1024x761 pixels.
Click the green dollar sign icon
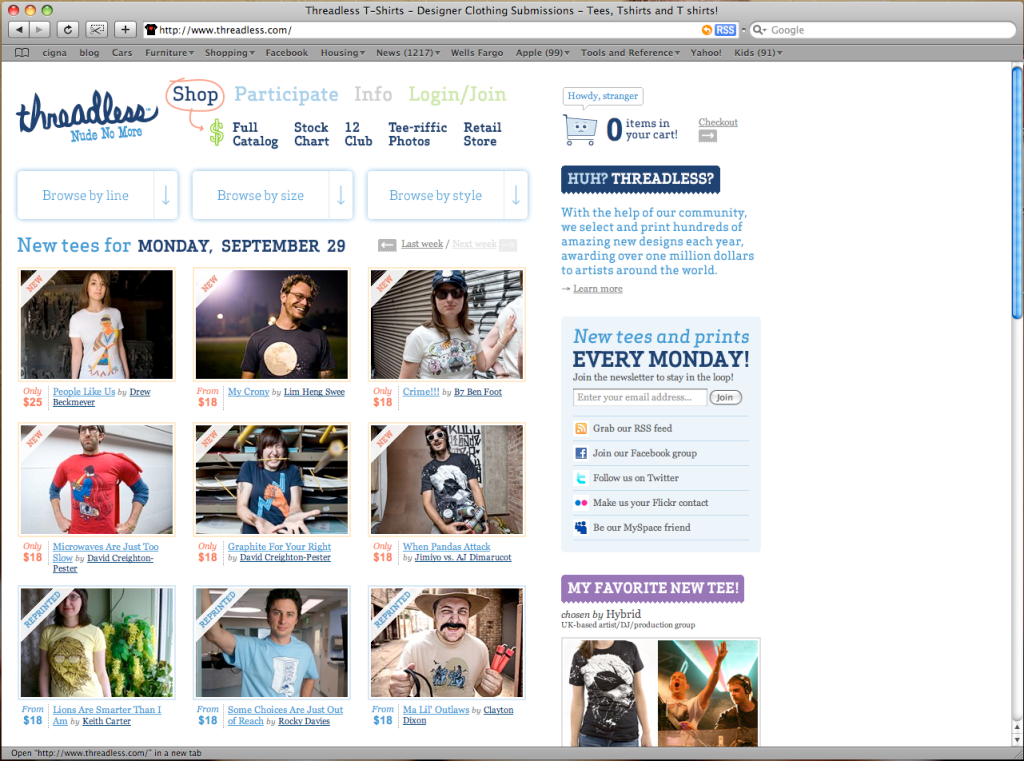pyautogui.click(x=217, y=133)
